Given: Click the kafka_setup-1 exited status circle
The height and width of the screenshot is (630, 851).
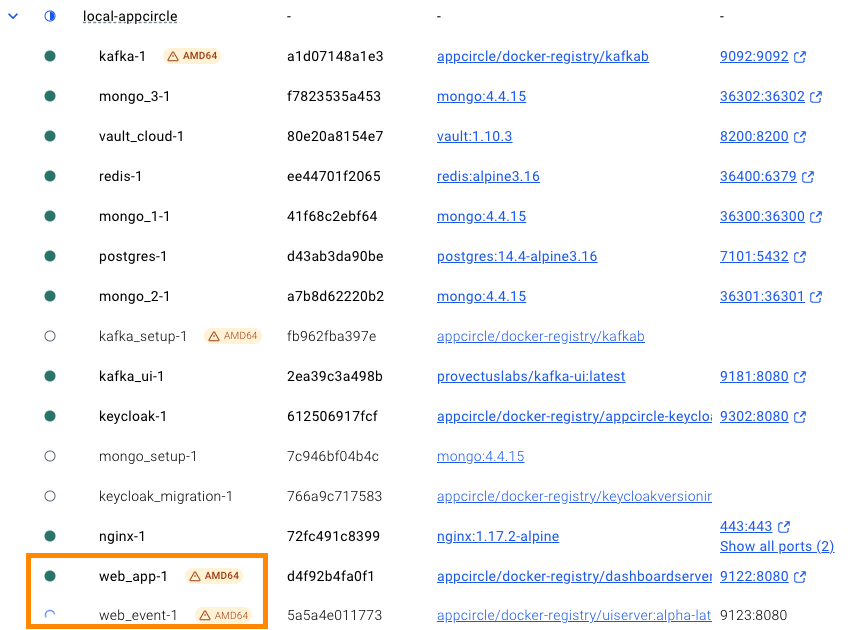Looking at the screenshot, I should pyautogui.click(x=50, y=336).
